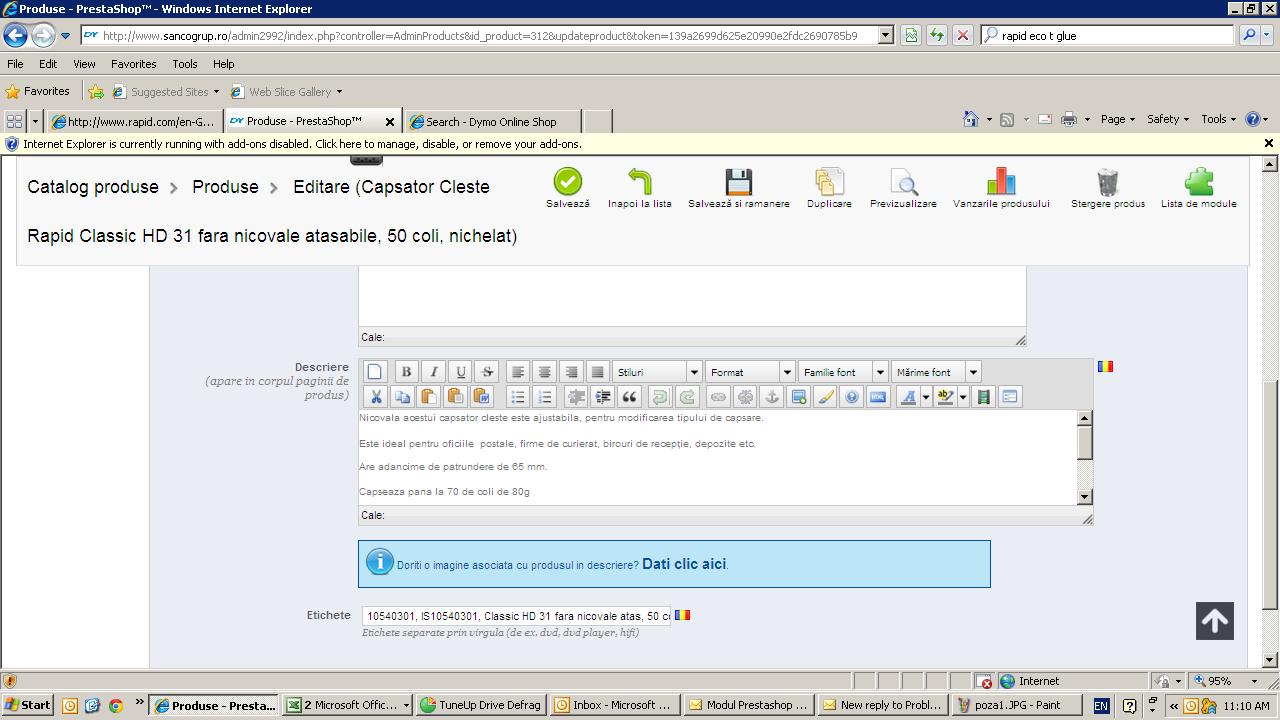Open text color picker arrow

(x=926, y=397)
